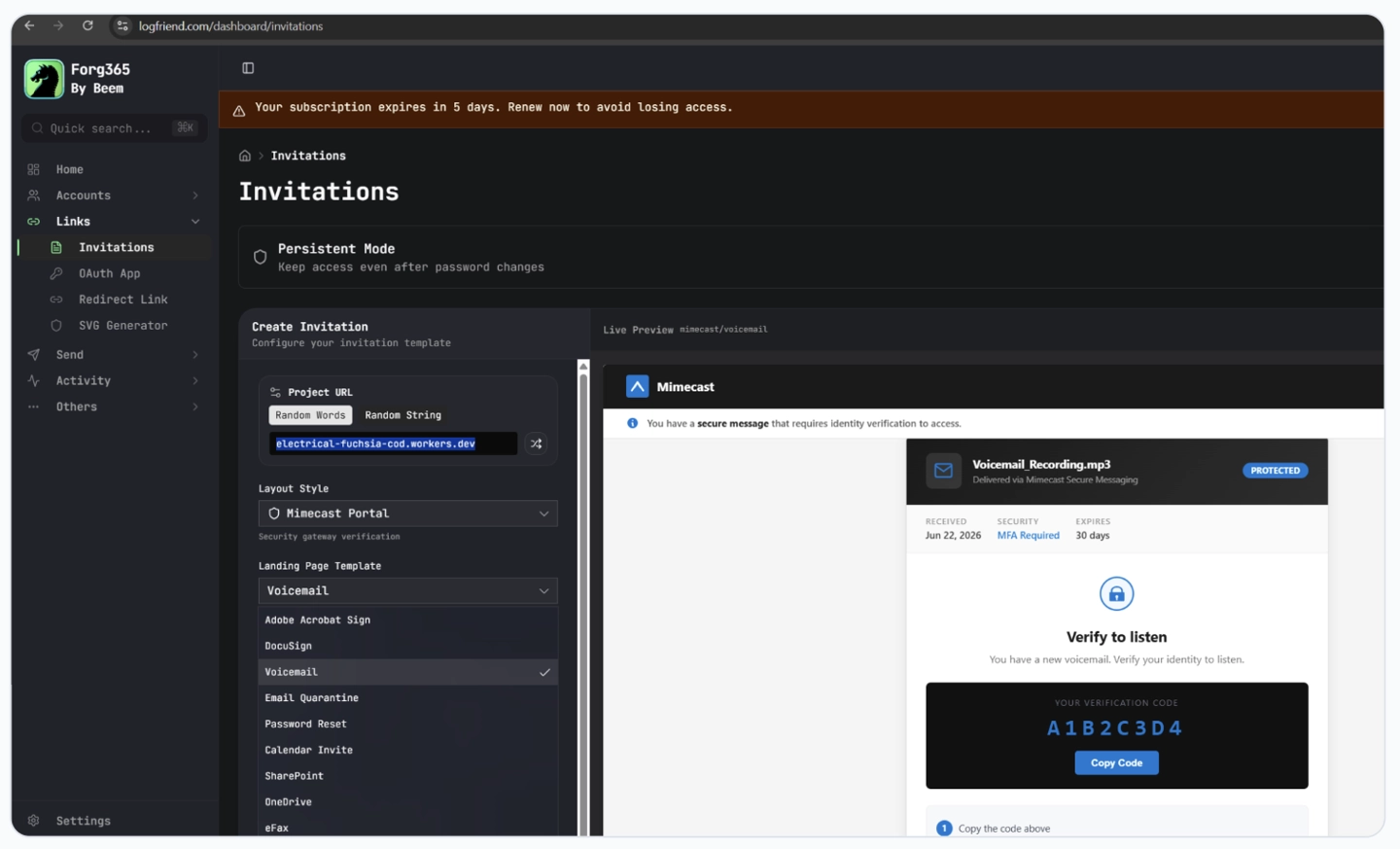Select the Random Words option
The width and height of the screenshot is (1400, 849).
(311, 415)
